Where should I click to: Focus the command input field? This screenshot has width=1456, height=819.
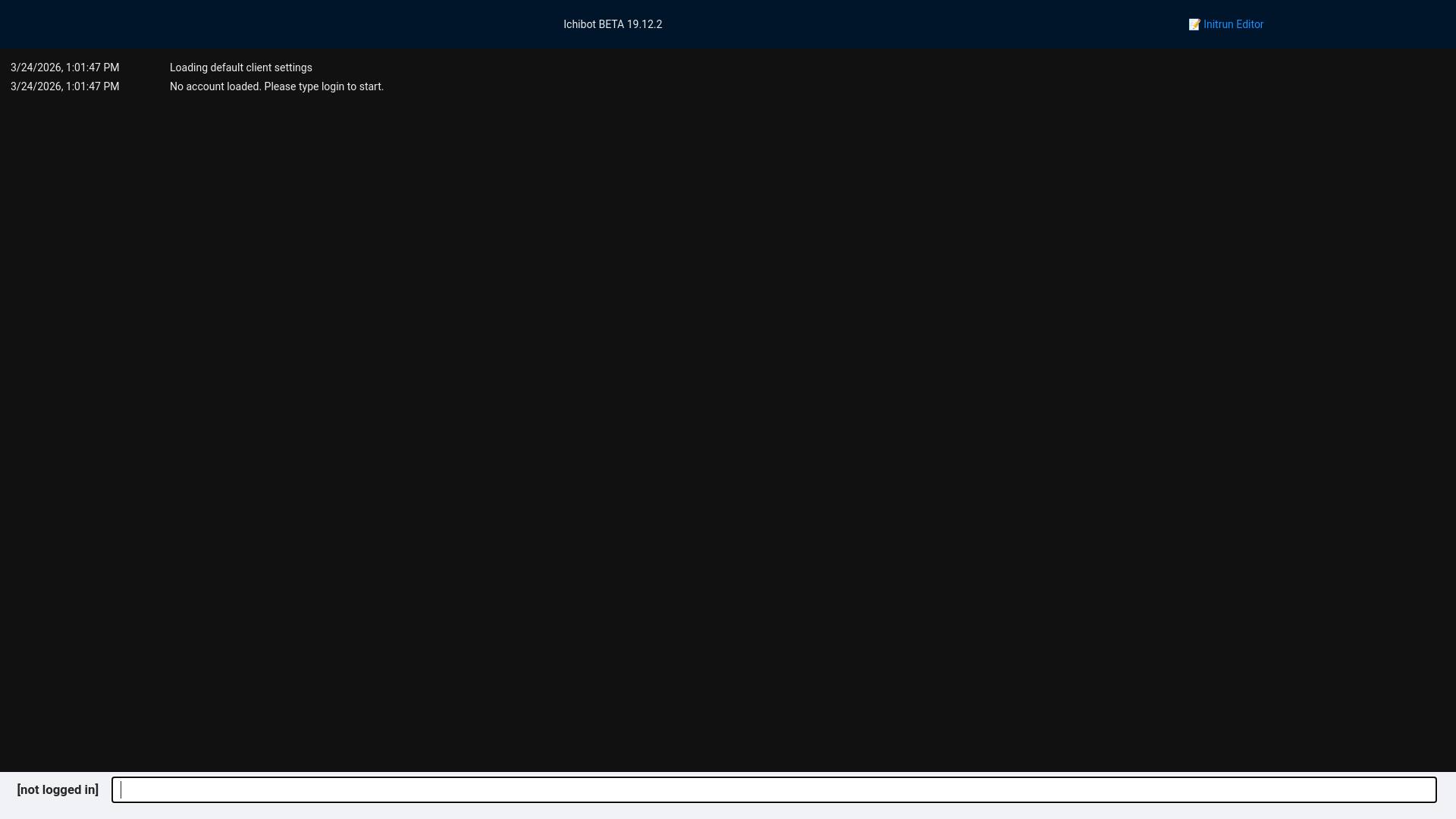773,789
